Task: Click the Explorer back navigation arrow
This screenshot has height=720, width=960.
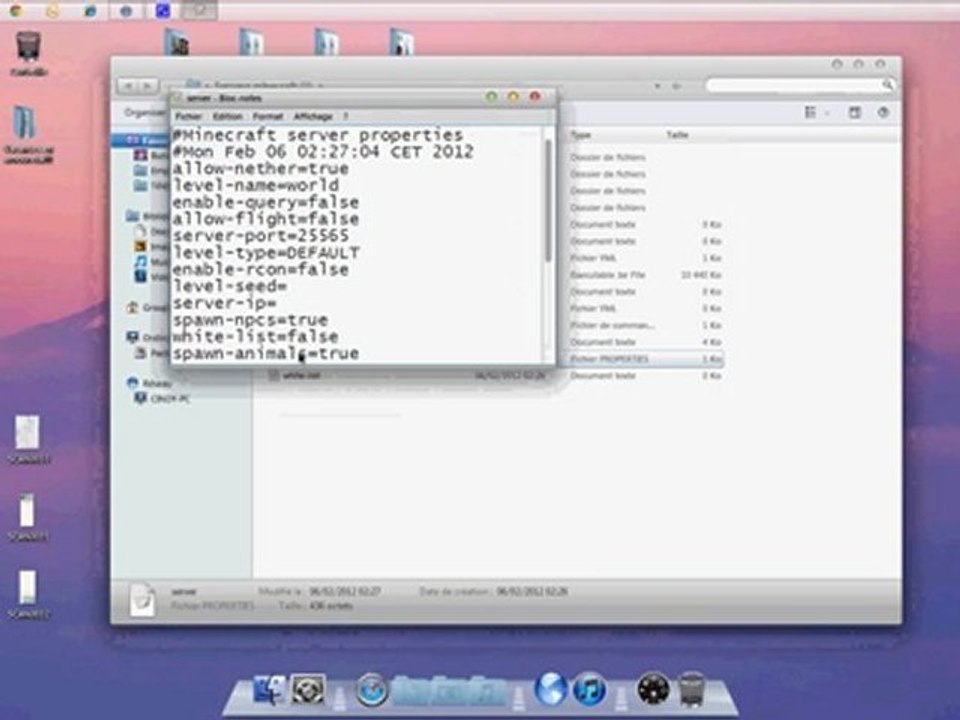Action: [128, 86]
